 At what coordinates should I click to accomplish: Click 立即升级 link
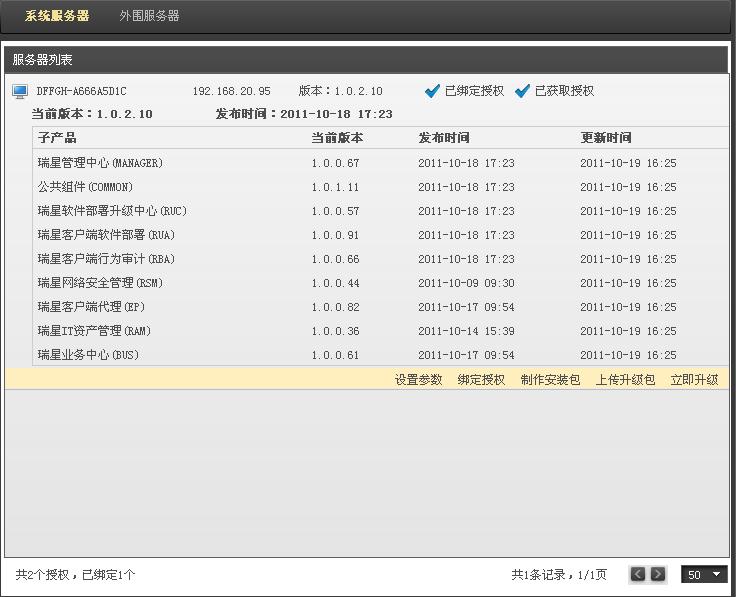point(694,379)
